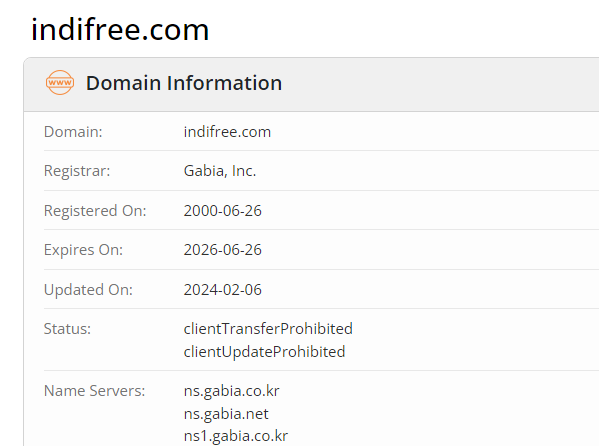Click the updated date 2024-02-06
599x446 pixels.
(x=223, y=290)
